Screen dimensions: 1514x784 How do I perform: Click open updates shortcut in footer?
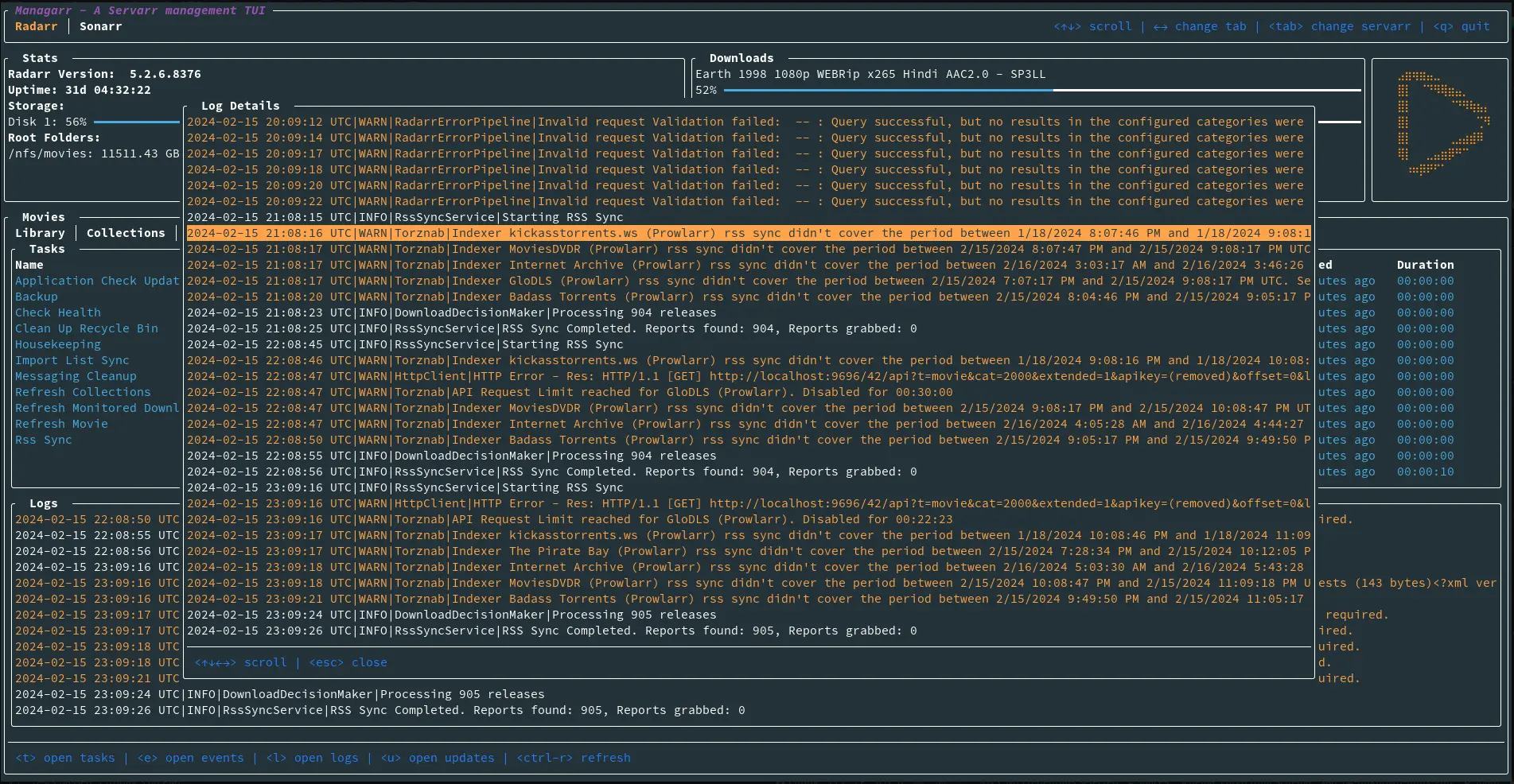coord(438,758)
